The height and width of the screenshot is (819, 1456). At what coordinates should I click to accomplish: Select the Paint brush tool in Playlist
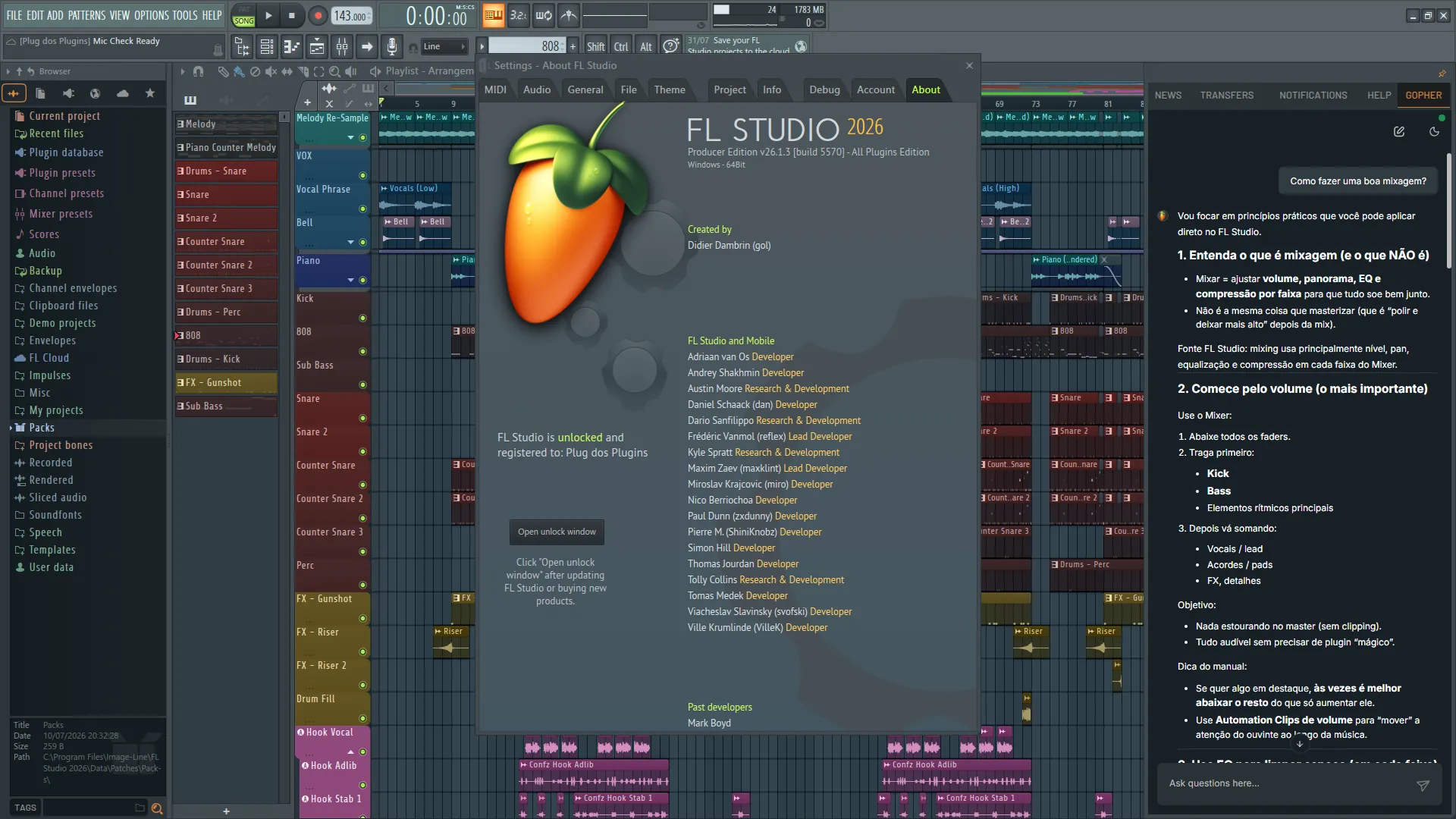click(239, 71)
